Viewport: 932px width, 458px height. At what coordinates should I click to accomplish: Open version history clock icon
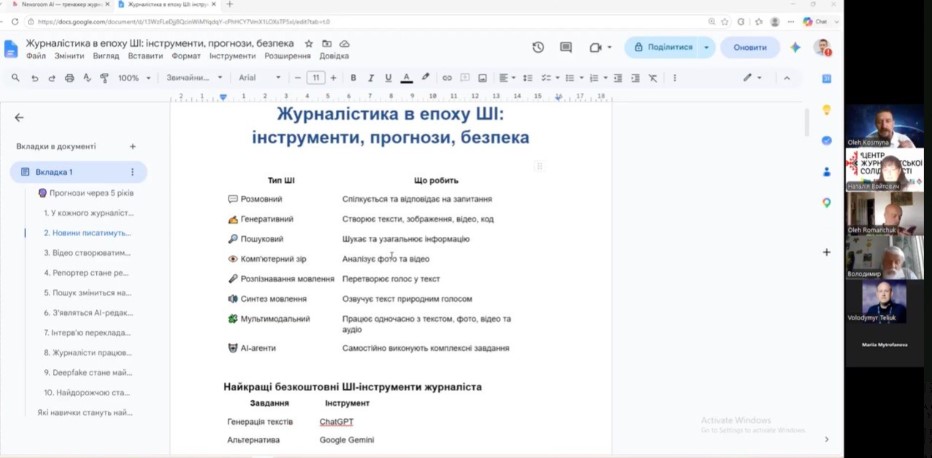(538, 48)
